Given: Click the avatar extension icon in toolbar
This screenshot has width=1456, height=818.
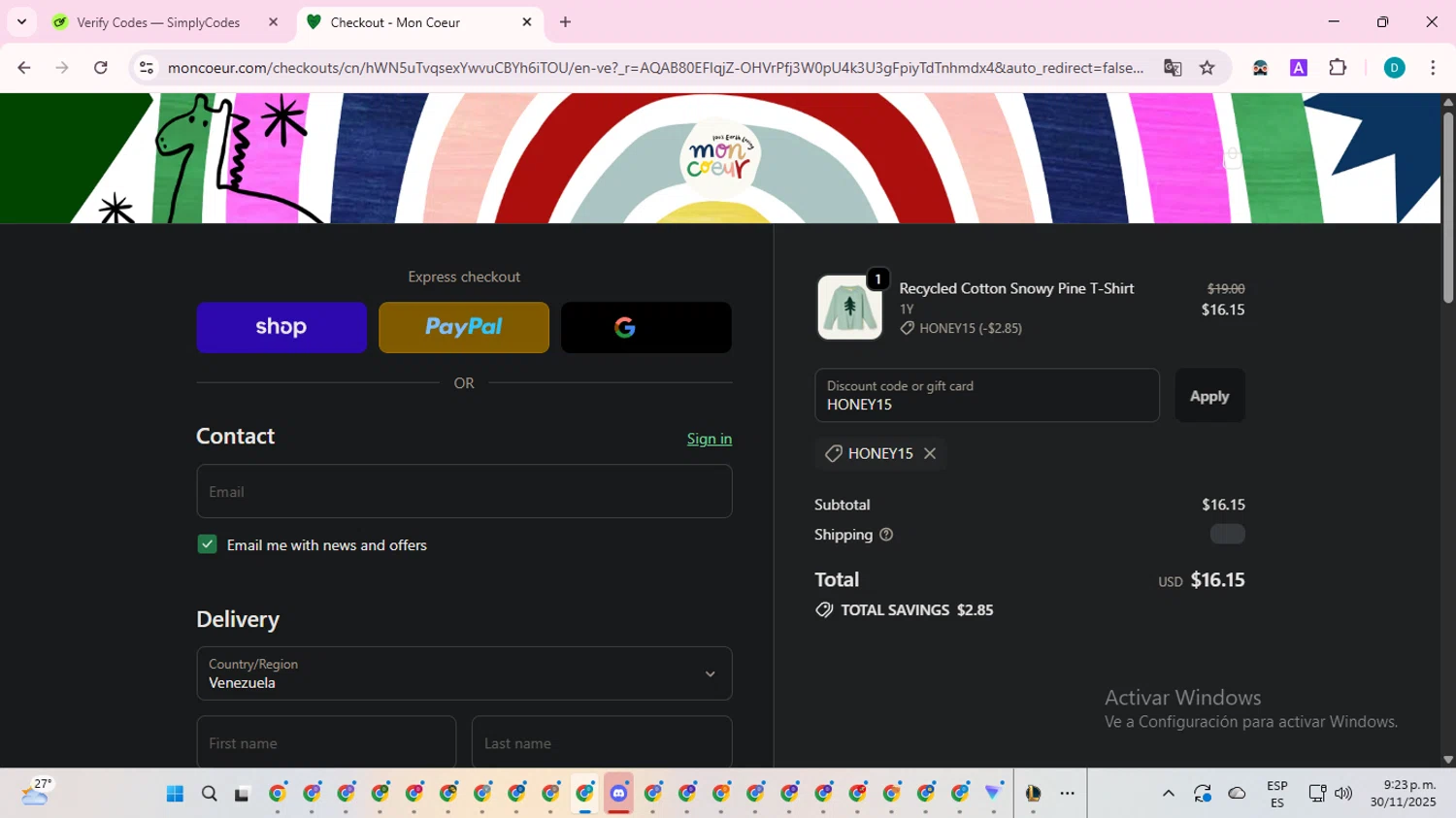Looking at the screenshot, I should pyautogui.click(x=1260, y=68).
